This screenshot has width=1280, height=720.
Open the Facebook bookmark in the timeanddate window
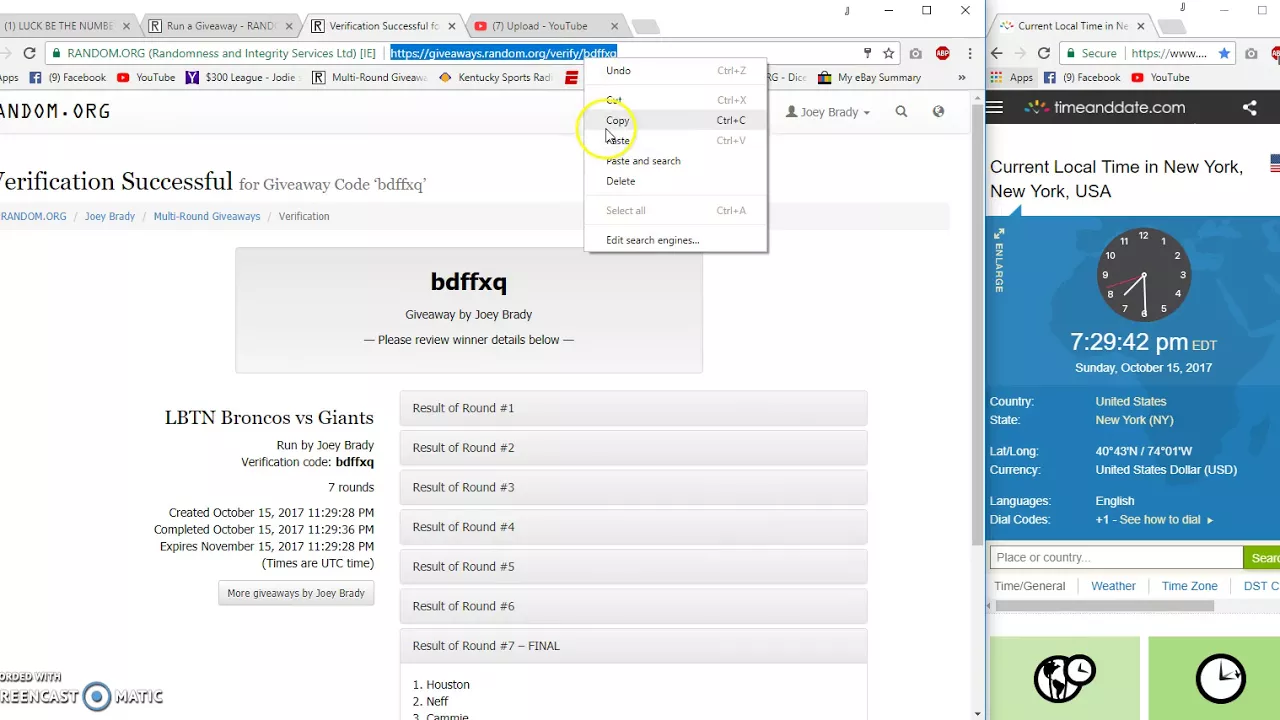(1082, 77)
